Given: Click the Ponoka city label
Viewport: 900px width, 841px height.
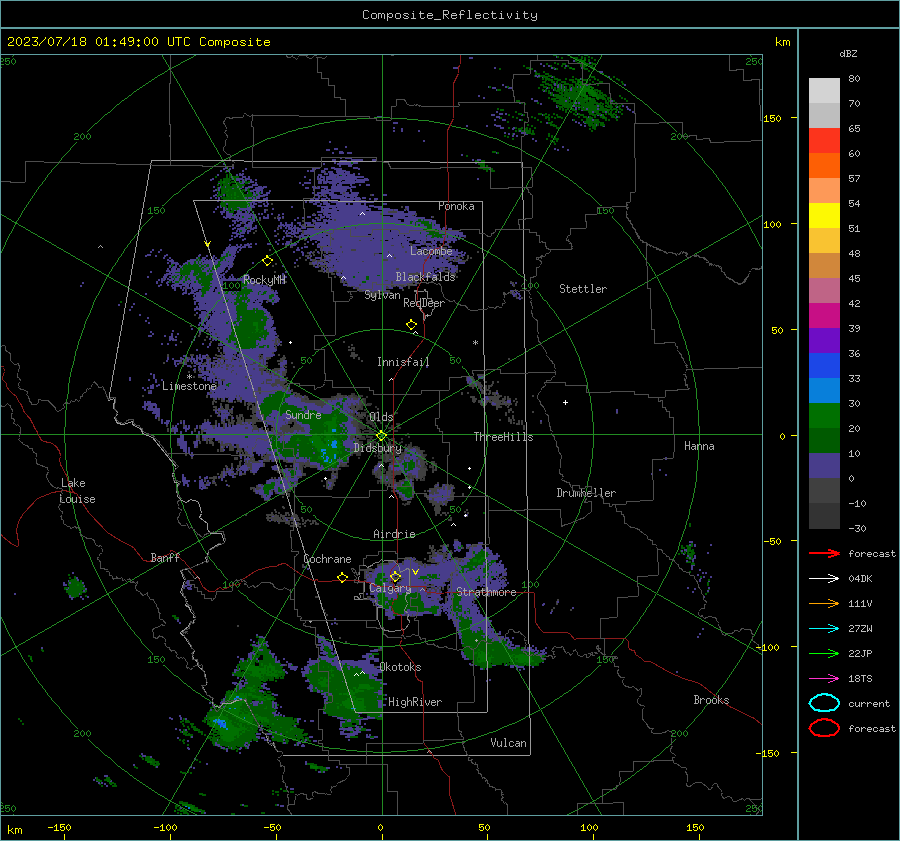Looking at the screenshot, I should point(456,206).
